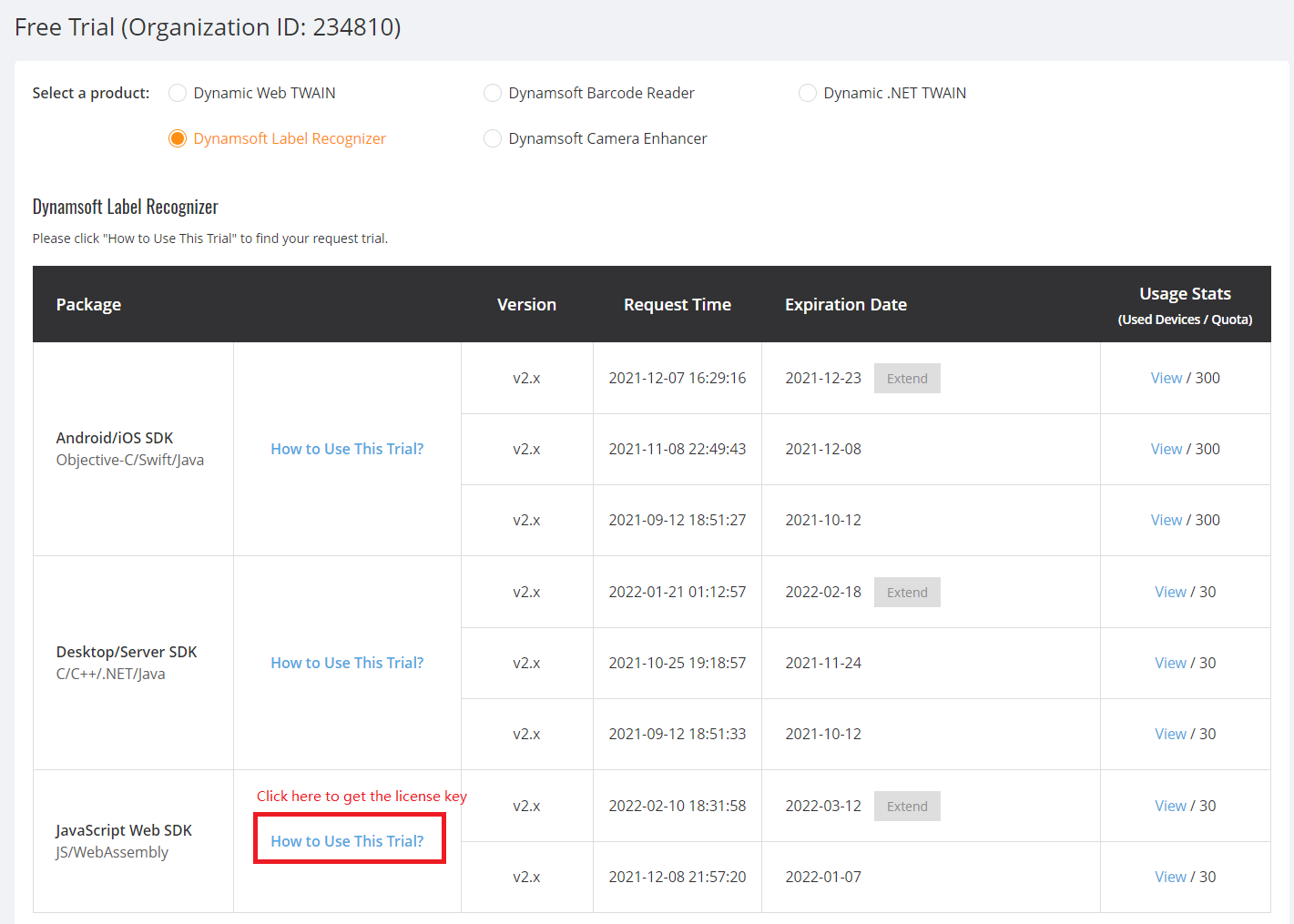Click How to Use This Trial for JavaScript Web SDK
The image size is (1294, 924).
[347, 841]
